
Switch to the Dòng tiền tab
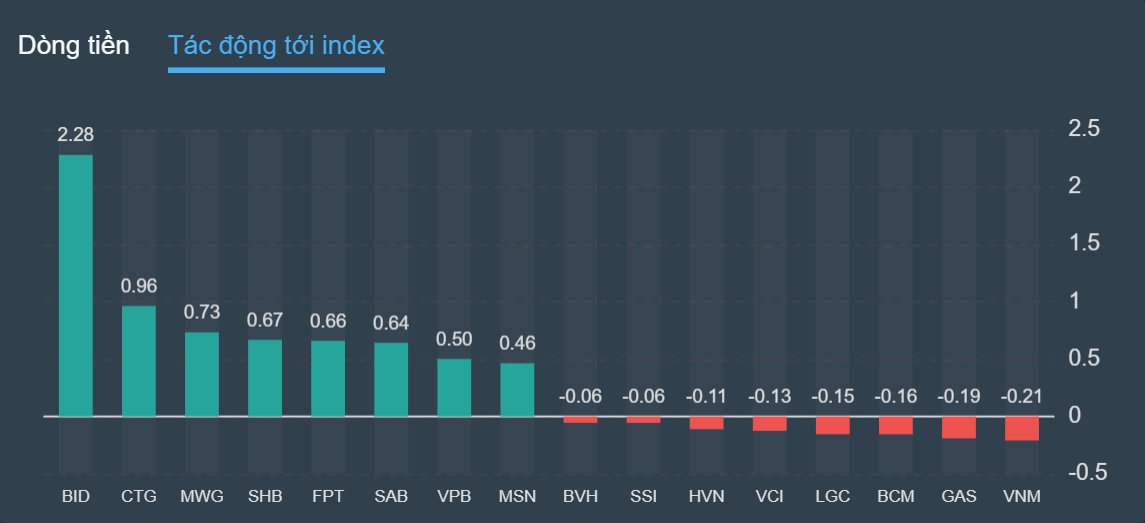pos(74,46)
